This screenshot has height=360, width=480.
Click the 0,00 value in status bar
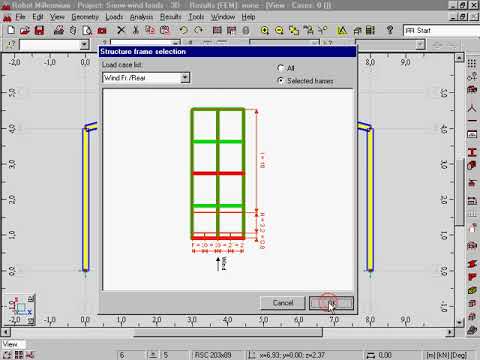coord(385,355)
